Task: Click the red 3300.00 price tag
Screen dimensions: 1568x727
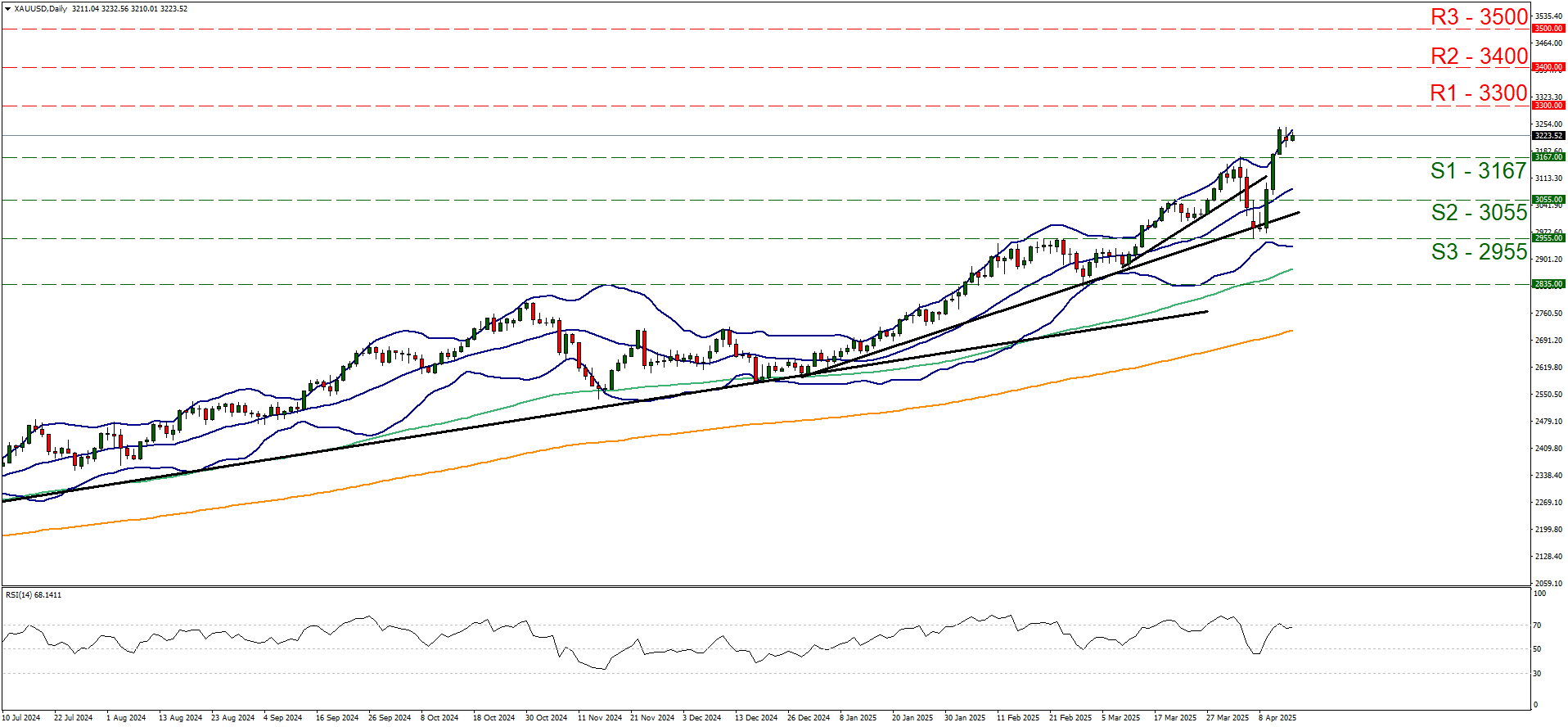Action: (x=1548, y=106)
